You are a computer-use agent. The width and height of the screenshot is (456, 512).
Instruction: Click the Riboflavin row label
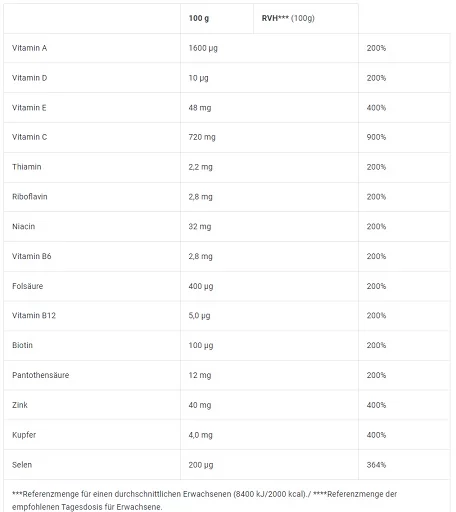30,197
